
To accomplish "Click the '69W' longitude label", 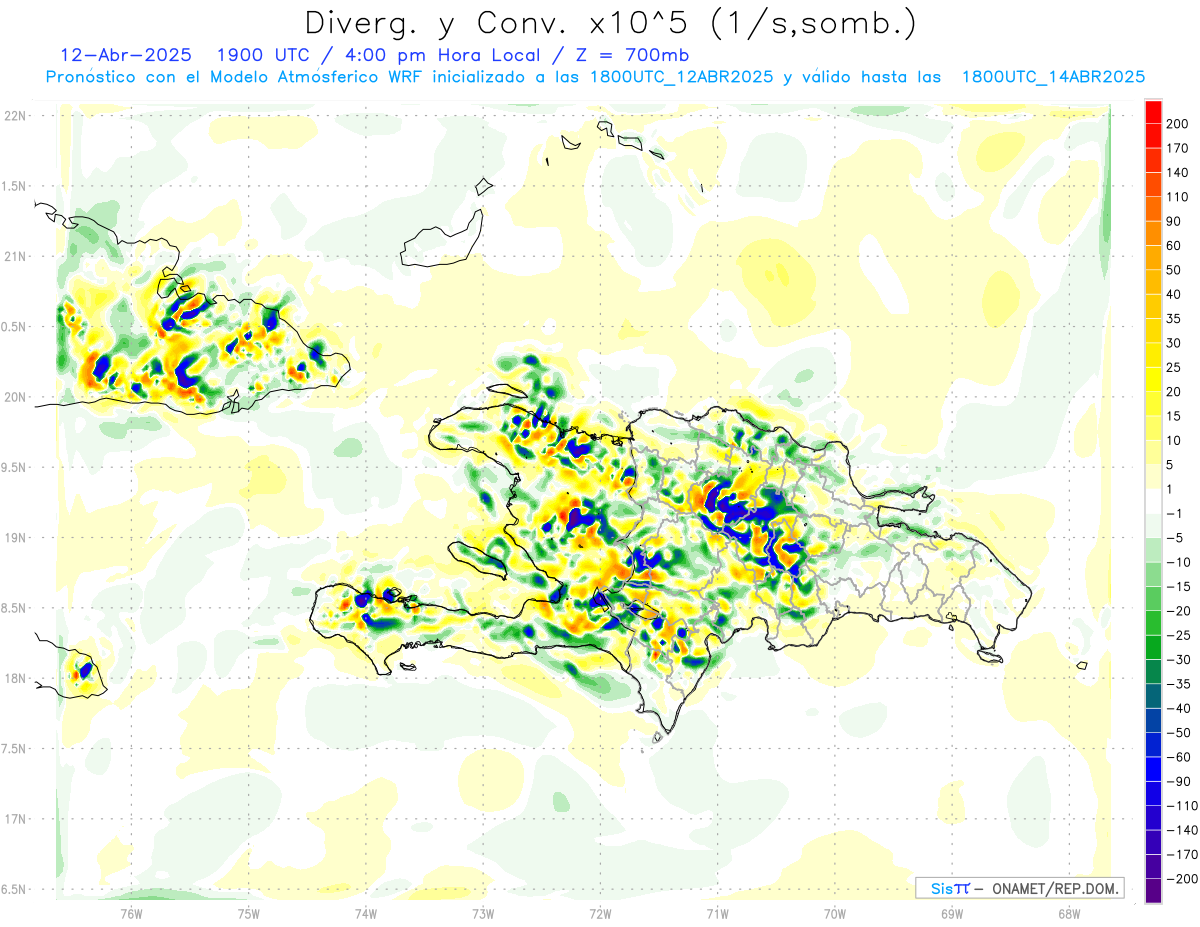I will tap(952, 914).
